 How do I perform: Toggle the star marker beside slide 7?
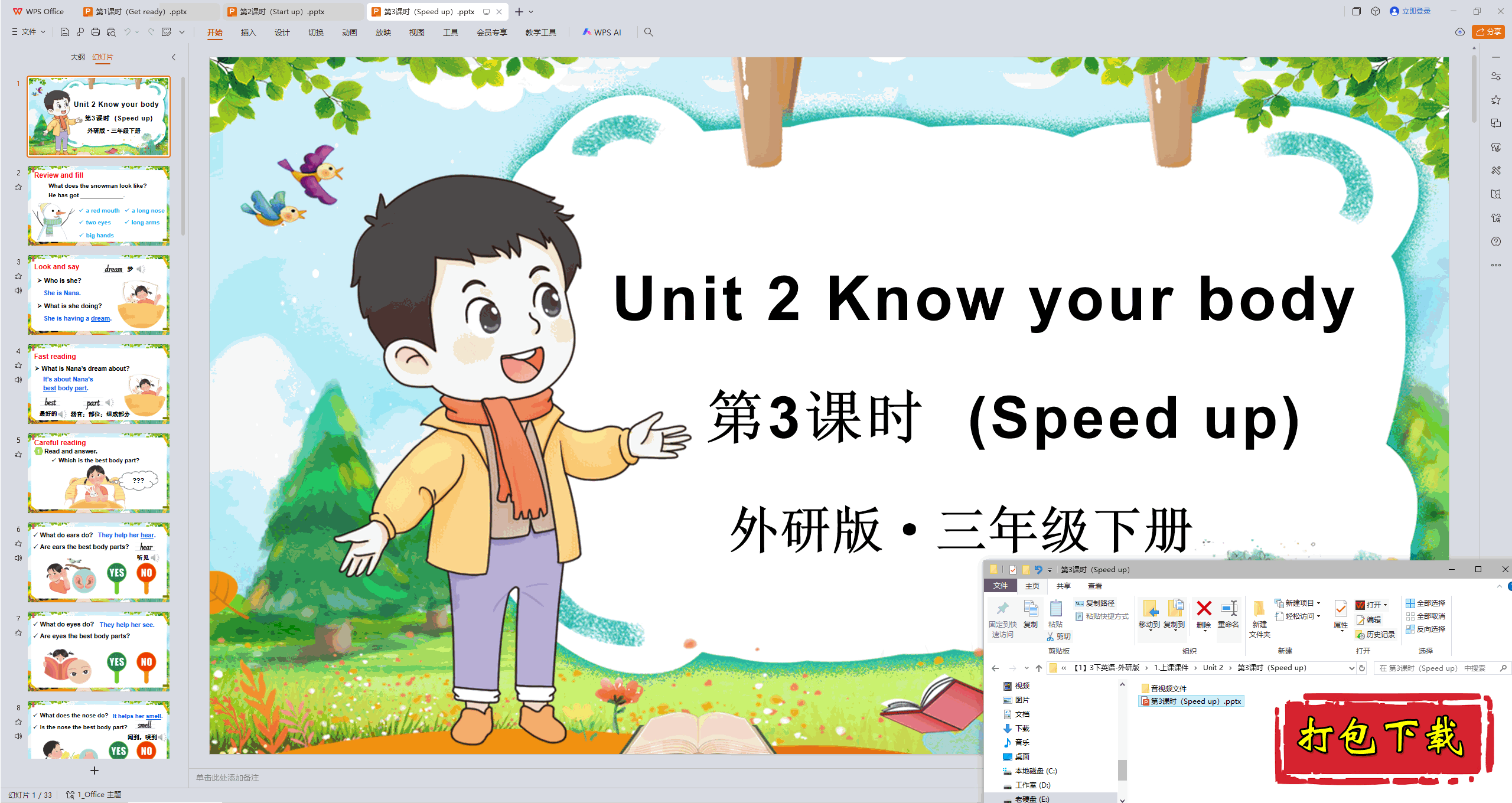[18, 633]
